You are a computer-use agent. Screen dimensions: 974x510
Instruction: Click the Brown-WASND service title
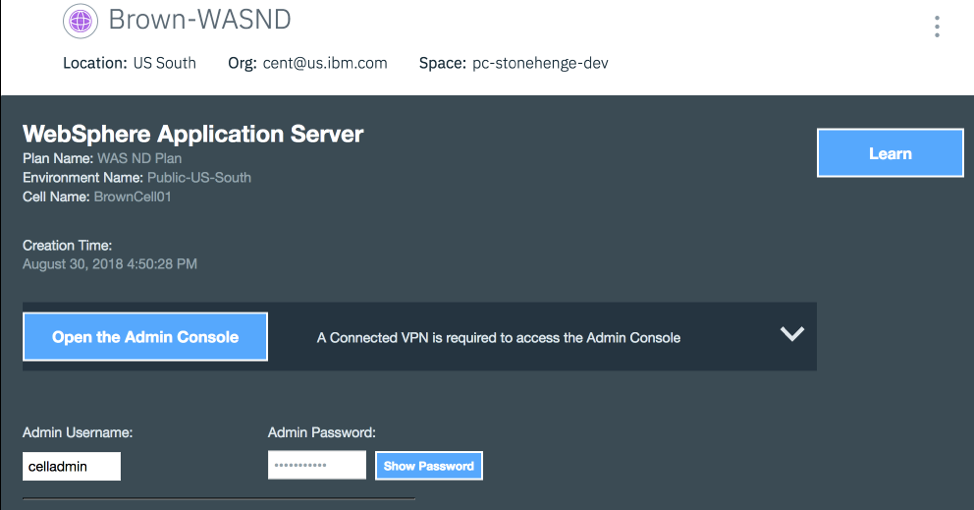[199, 20]
